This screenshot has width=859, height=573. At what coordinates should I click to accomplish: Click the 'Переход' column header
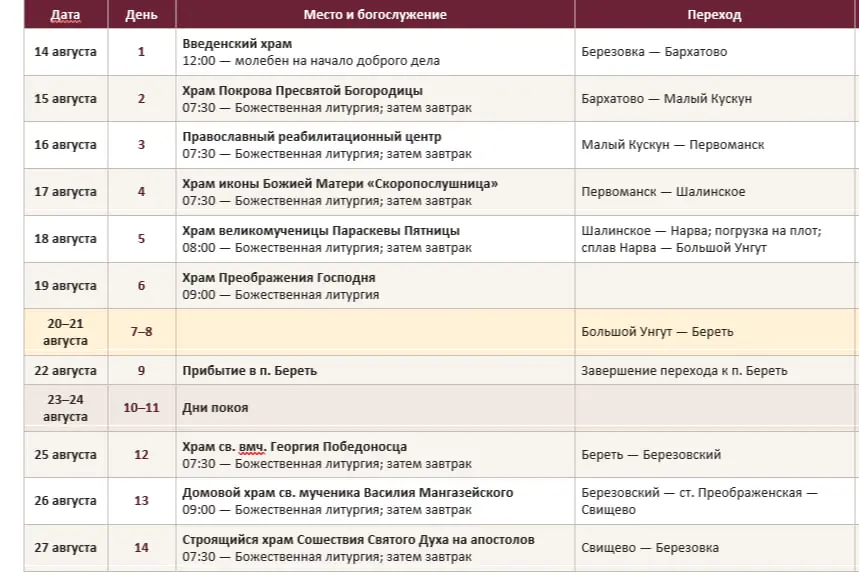[714, 15]
